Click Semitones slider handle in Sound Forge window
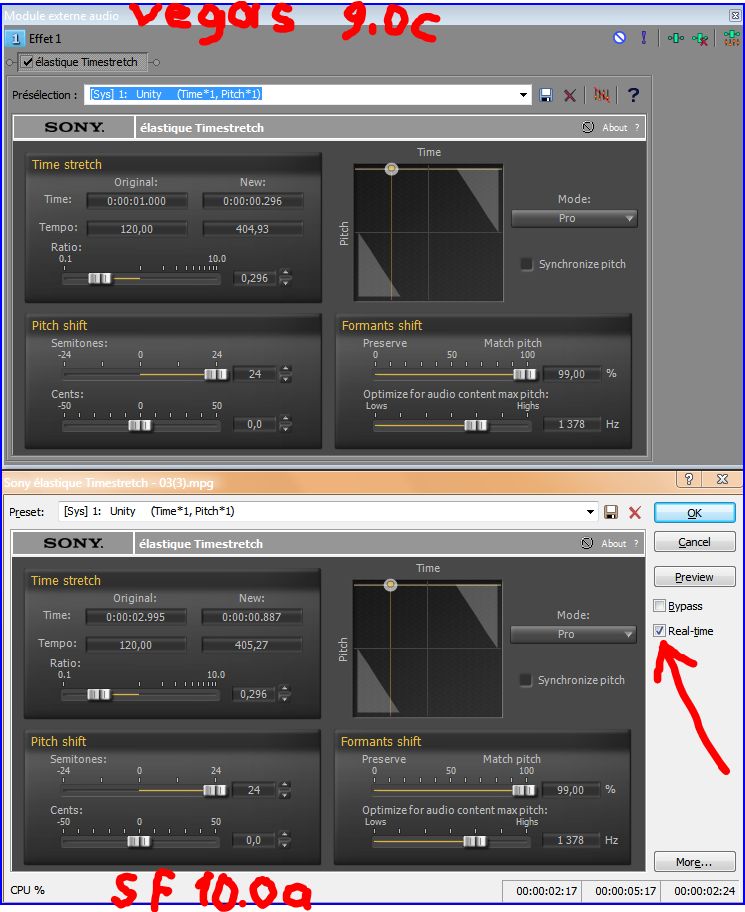The height and width of the screenshot is (912, 745). (215, 790)
